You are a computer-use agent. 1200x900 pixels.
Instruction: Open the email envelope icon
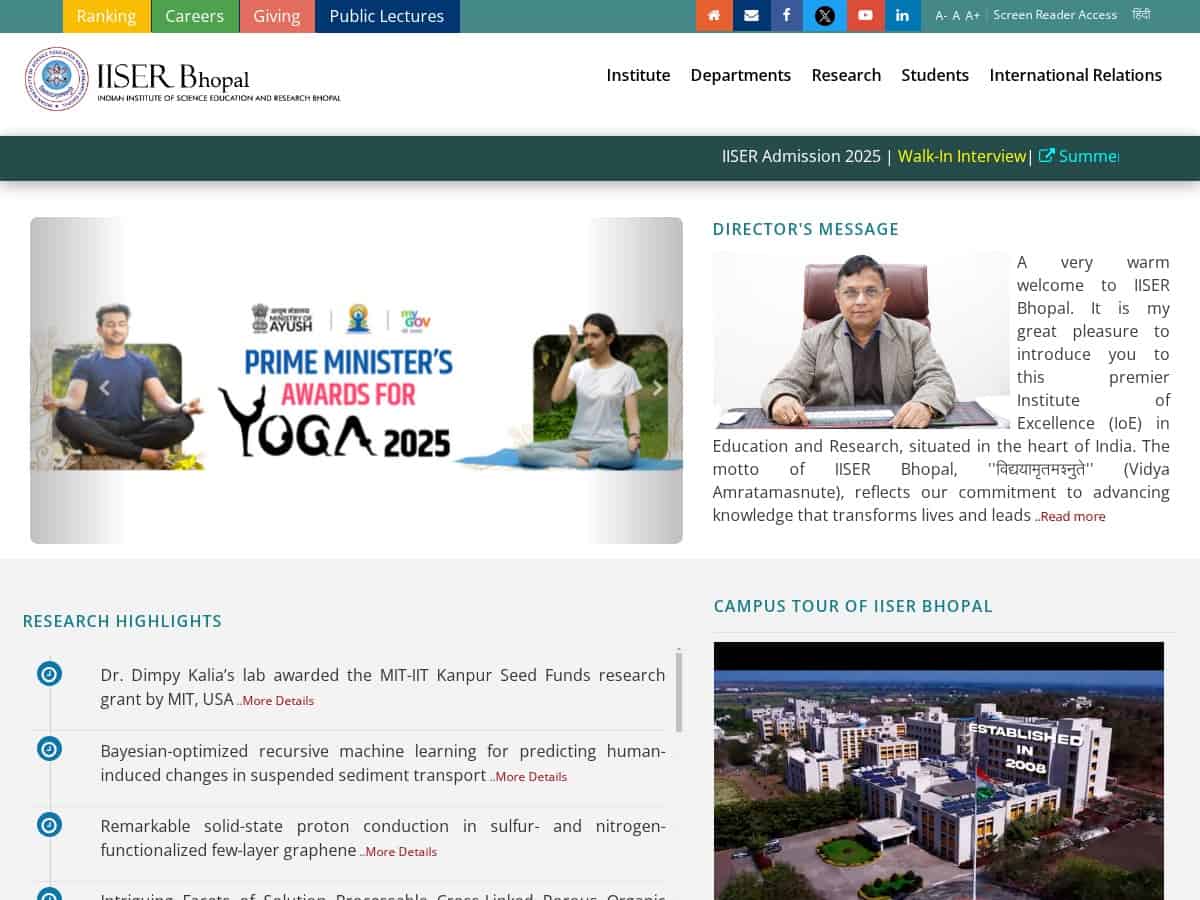click(751, 15)
